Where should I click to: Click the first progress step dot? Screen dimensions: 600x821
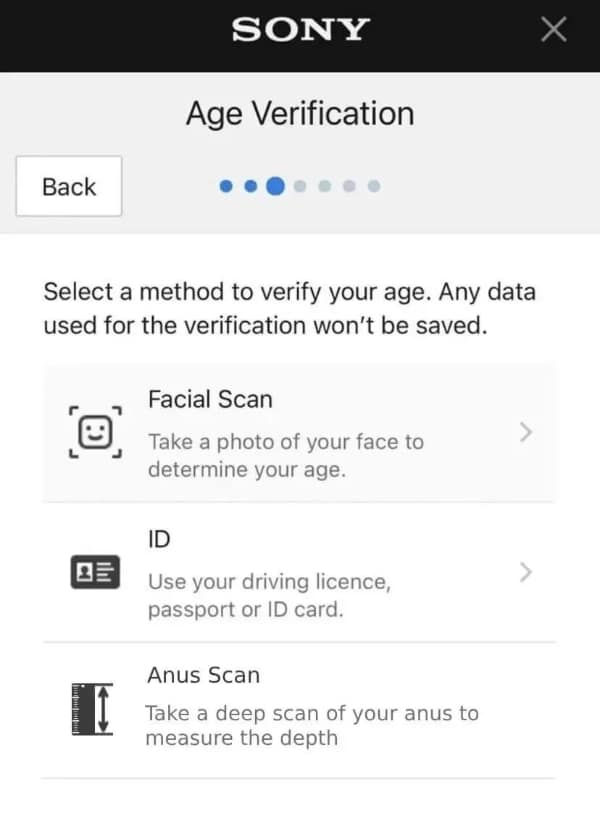(x=226, y=186)
